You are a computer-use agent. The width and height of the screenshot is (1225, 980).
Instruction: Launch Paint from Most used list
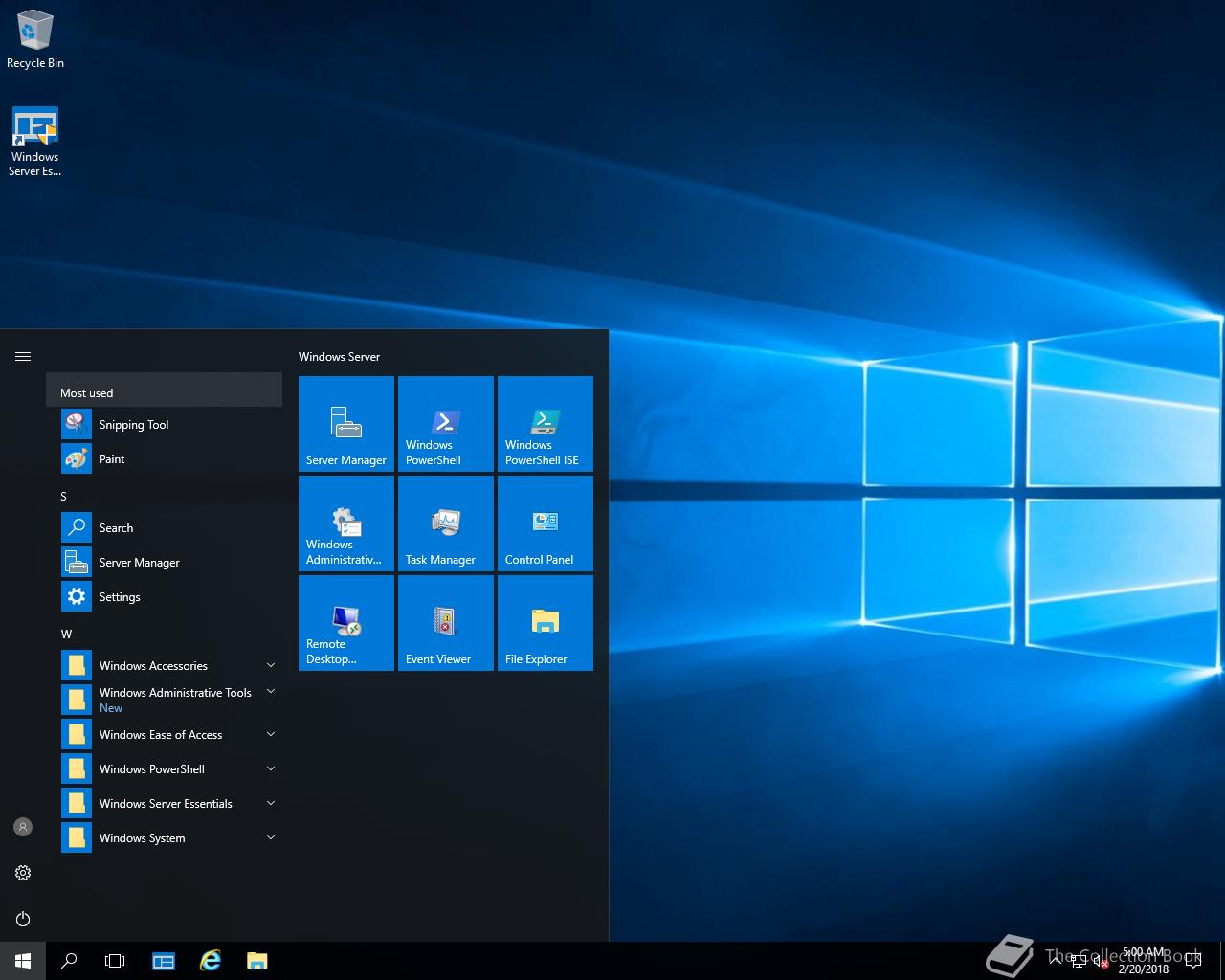[164, 459]
